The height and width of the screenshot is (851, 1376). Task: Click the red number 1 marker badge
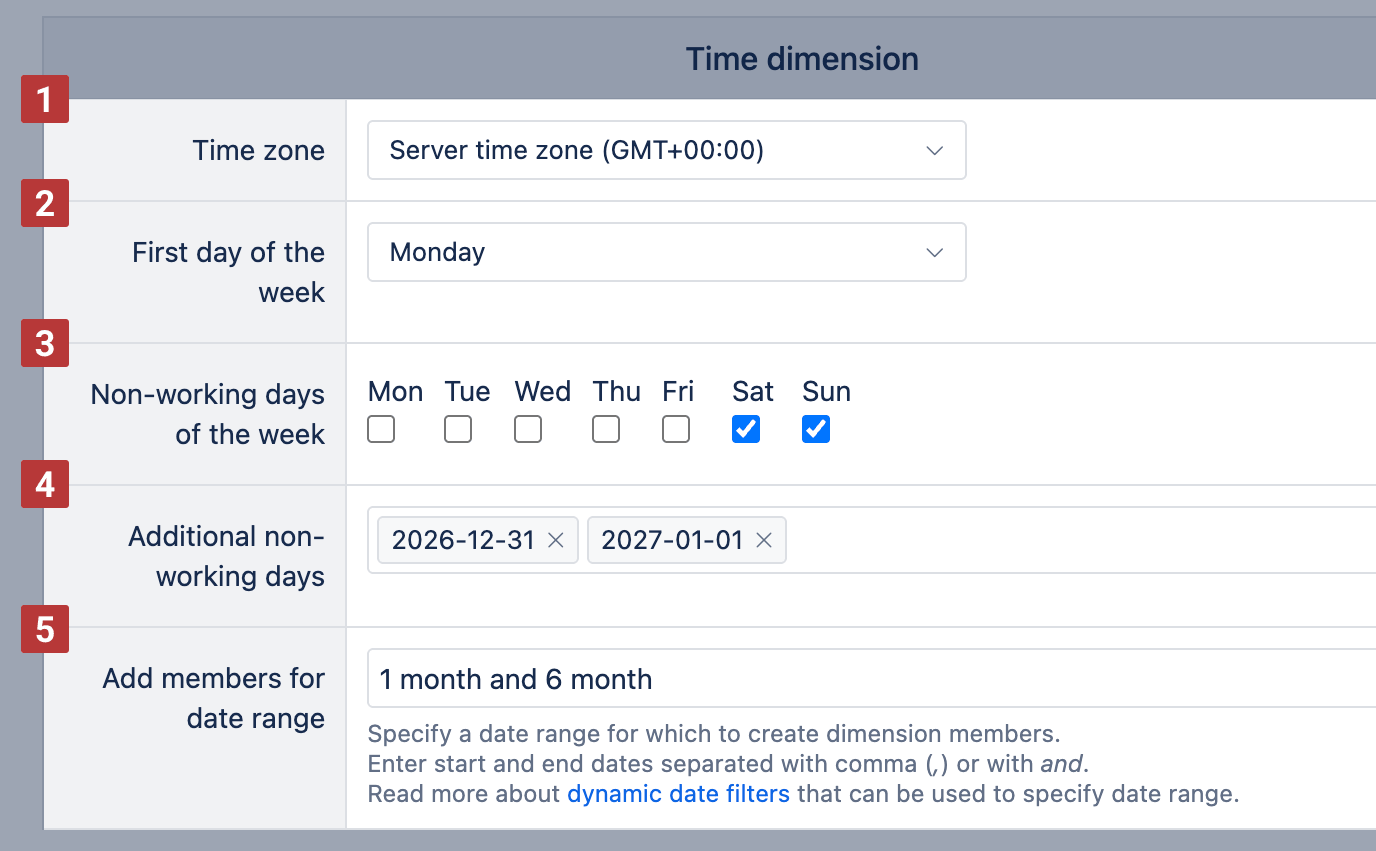coord(45,99)
